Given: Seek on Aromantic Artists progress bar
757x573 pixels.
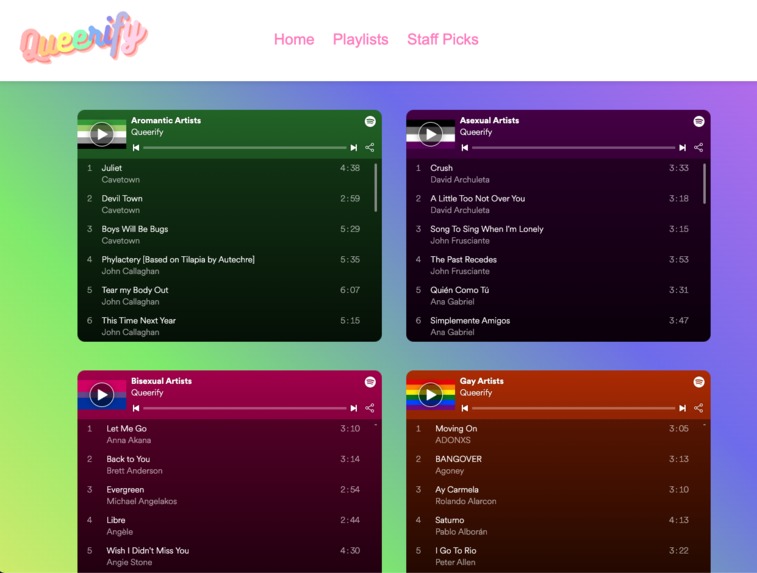Looking at the screenshot, I should pos(245,148).
